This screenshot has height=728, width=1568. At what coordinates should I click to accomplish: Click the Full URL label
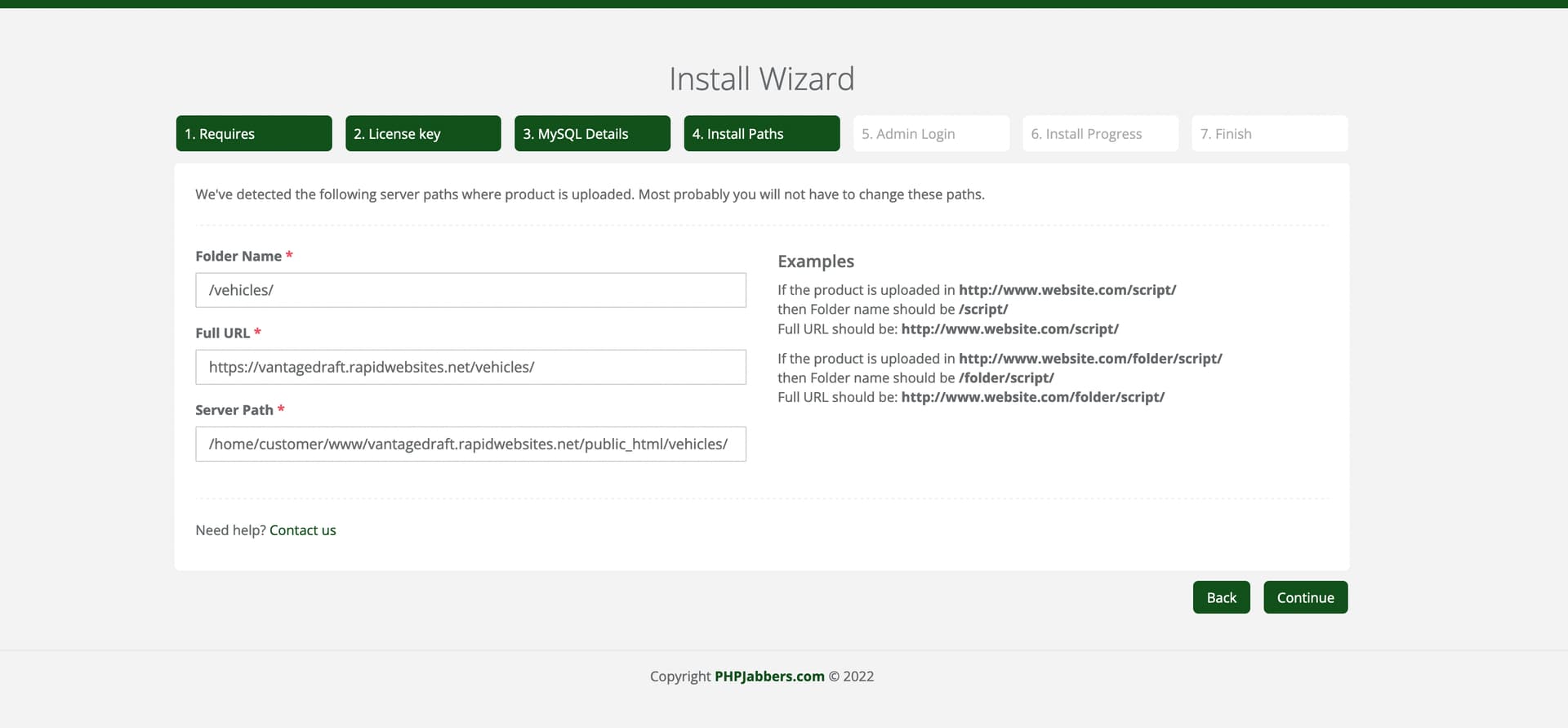pos(222,333)
